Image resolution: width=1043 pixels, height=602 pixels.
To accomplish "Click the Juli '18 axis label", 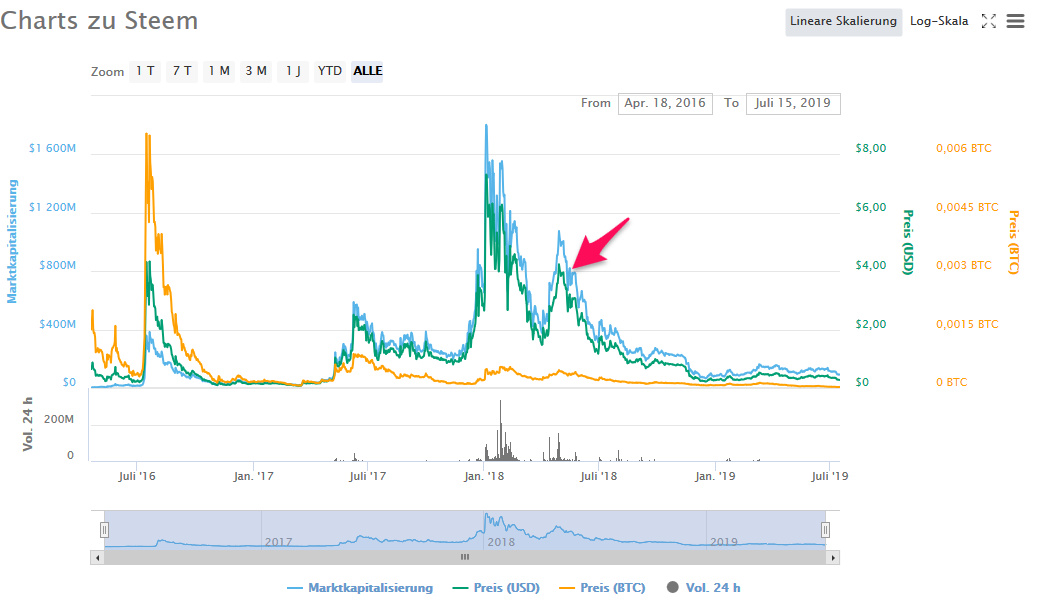I will click(598, 476).
